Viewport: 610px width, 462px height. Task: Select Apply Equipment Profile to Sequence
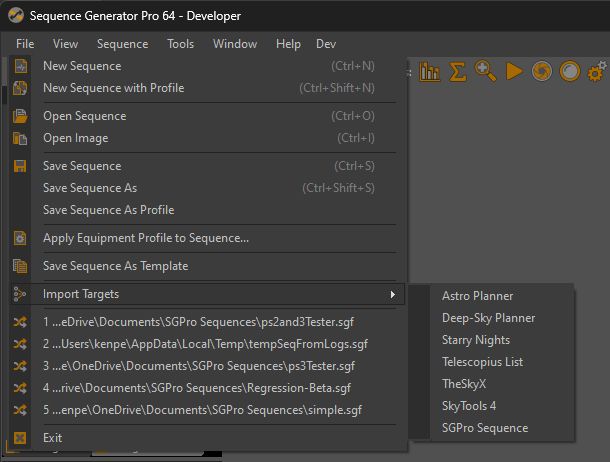(207, 238)
